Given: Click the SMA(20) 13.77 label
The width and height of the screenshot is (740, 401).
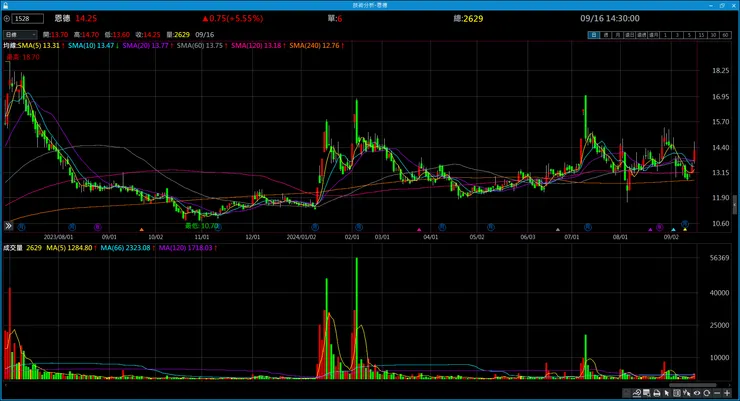Looking at the screenshot, I should coord(145,45).
